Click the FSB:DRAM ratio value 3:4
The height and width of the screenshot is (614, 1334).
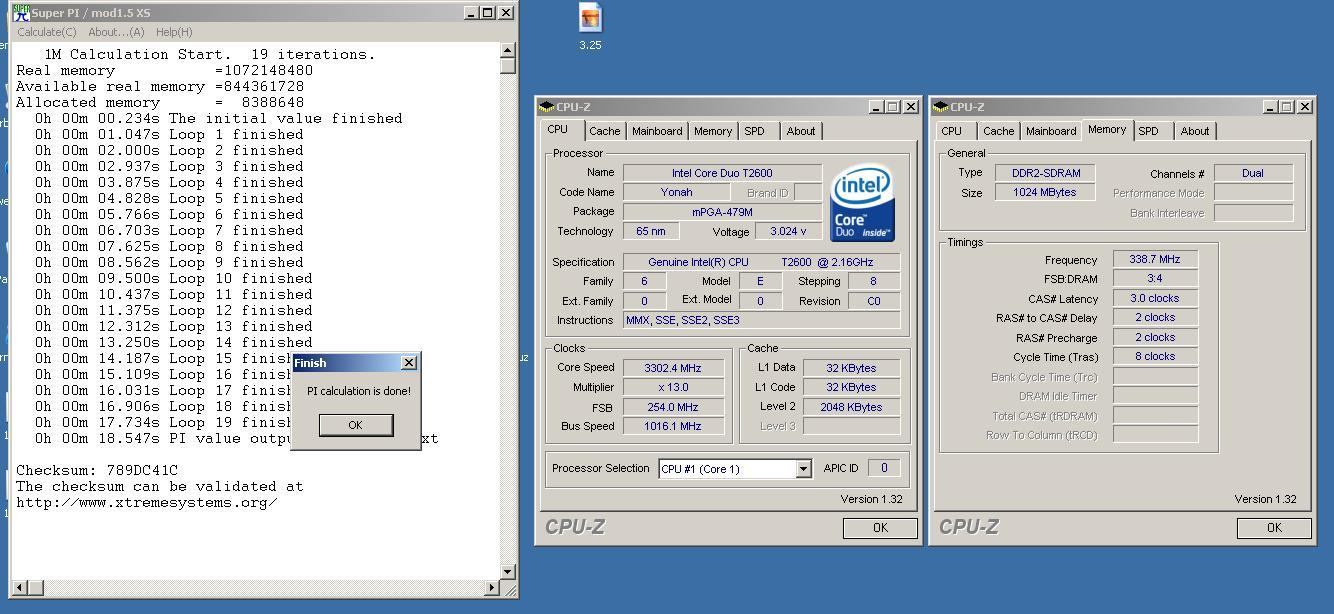[x=1155, y=279]
